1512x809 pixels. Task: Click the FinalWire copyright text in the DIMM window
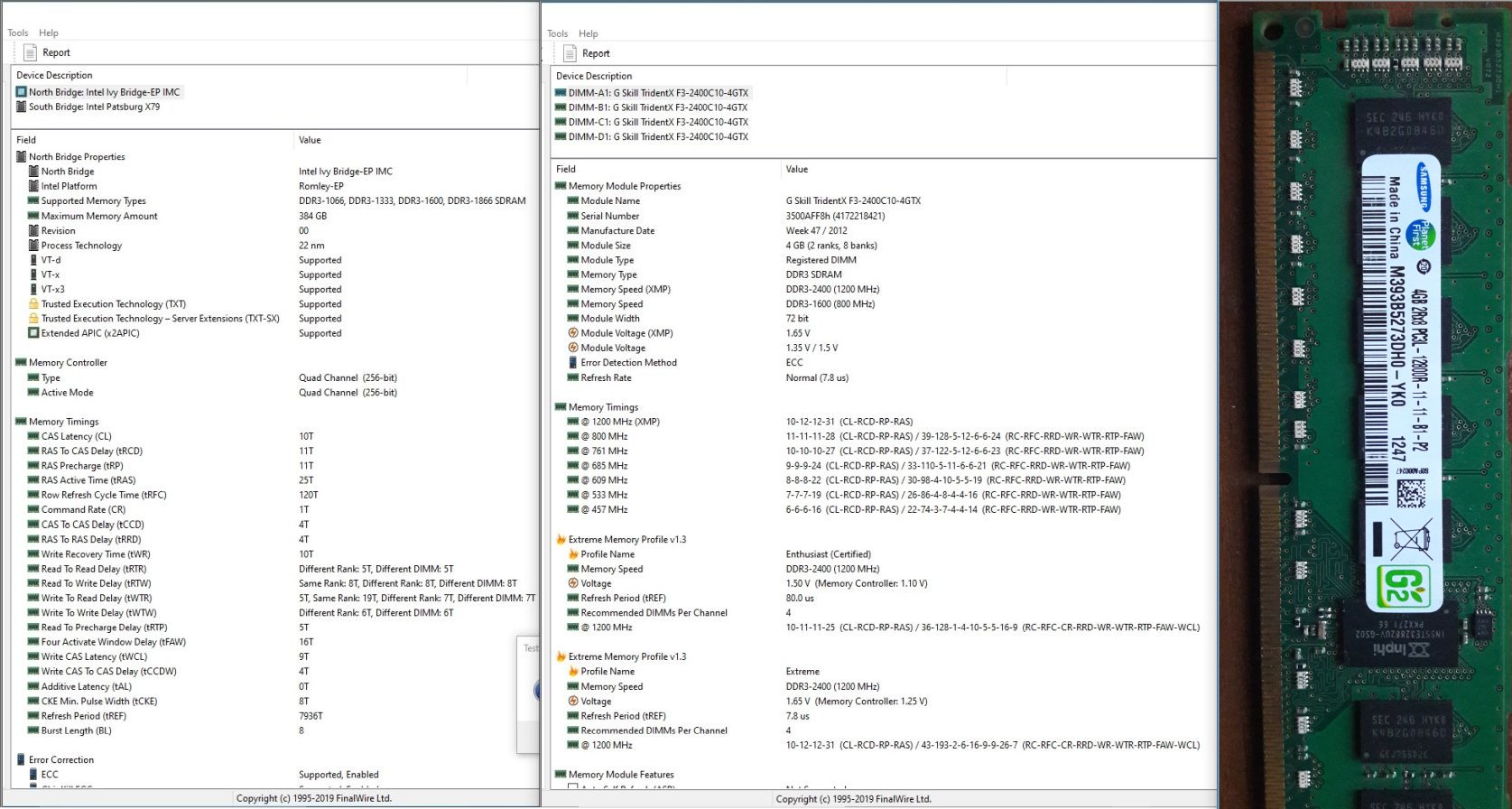click(x=854, y=799)
